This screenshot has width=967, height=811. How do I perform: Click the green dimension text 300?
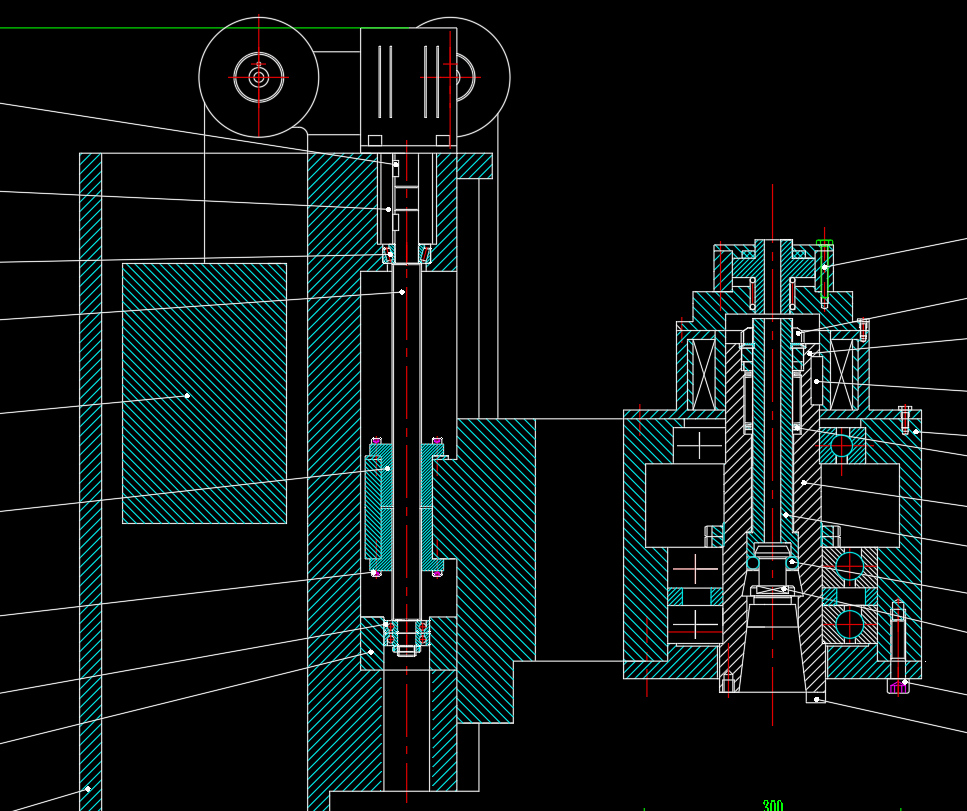click(x=772, y=805)
